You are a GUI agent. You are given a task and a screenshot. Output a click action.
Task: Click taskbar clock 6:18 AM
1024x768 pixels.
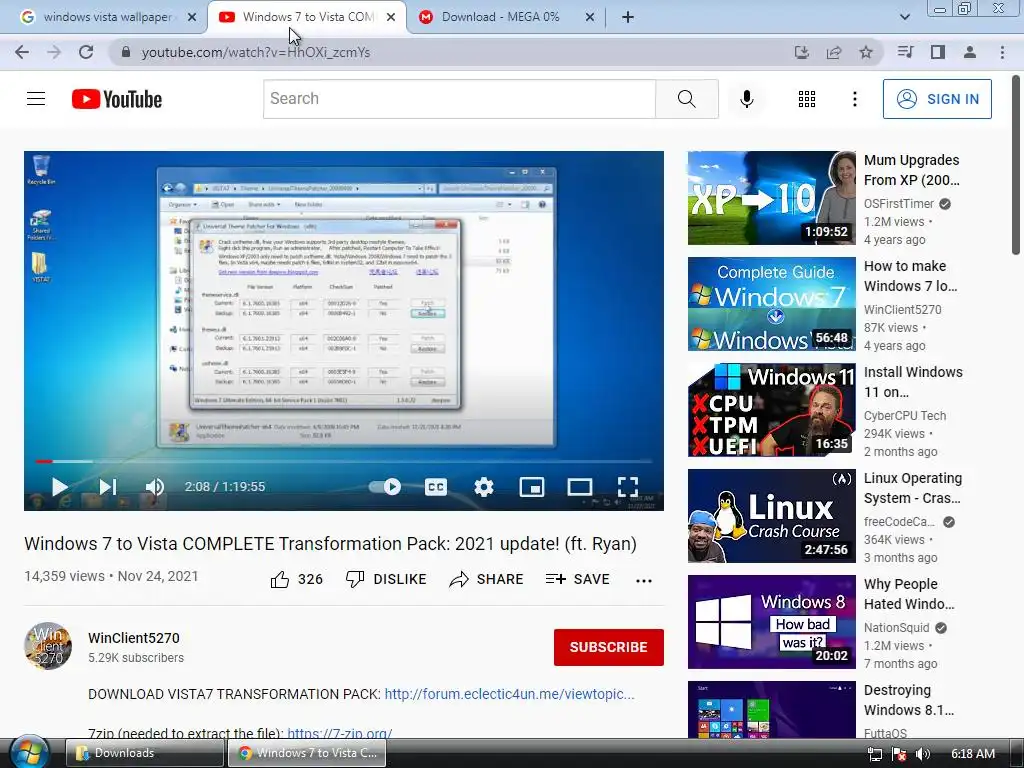973,754
